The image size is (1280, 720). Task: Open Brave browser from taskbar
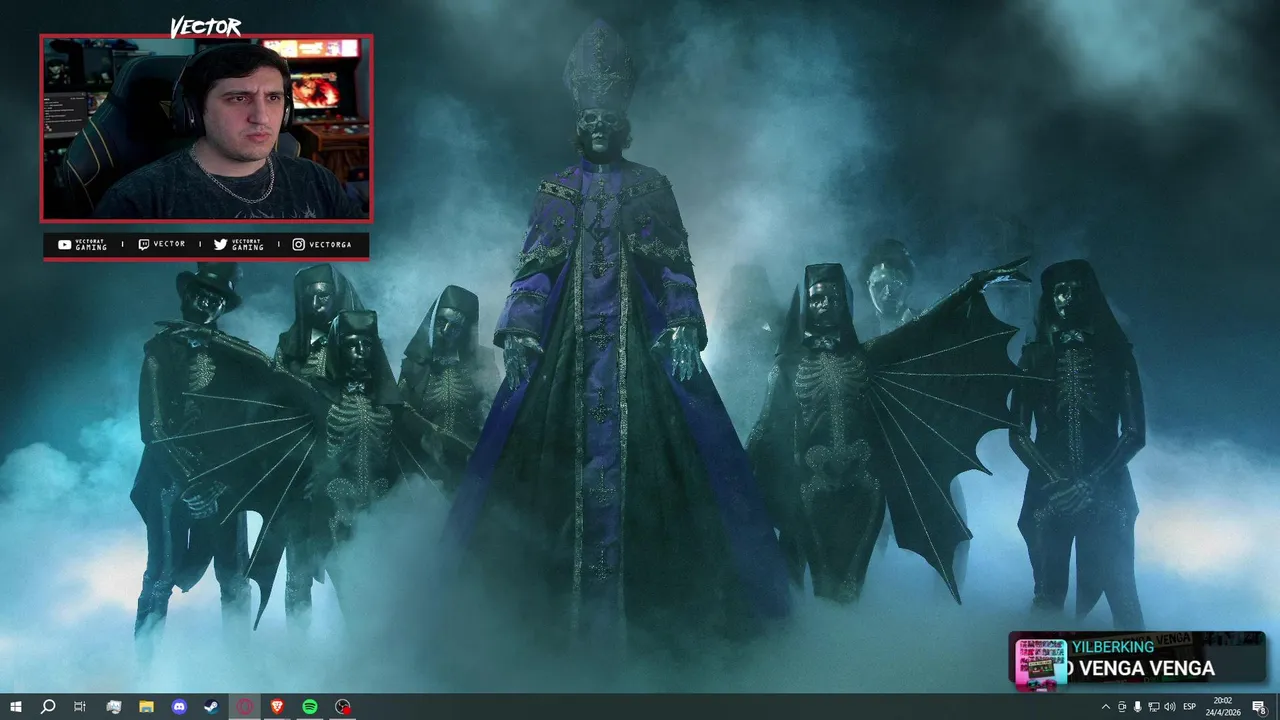click(x=277, y=707)
